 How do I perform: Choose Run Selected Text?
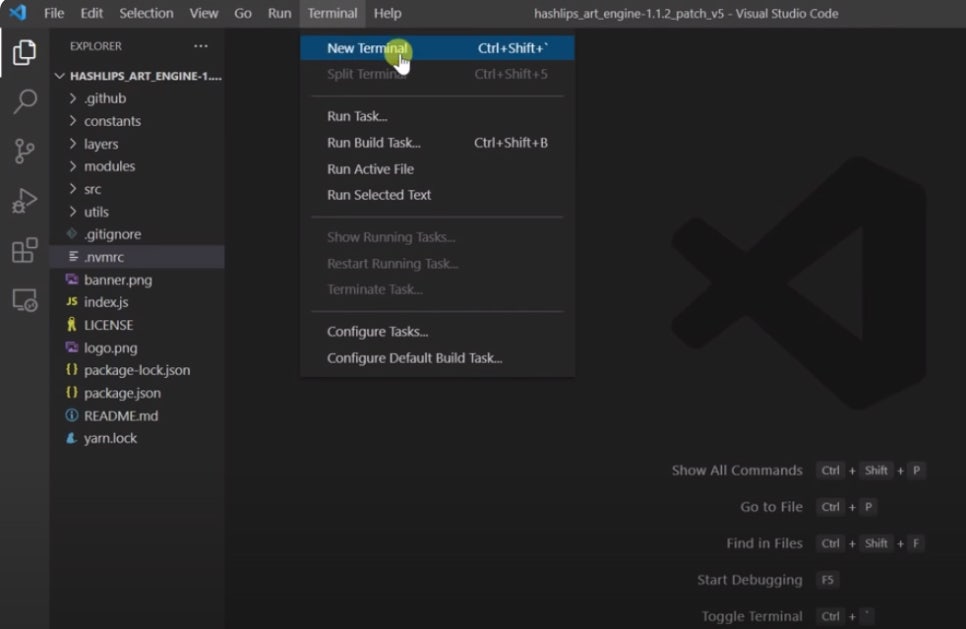pyautogui.click(x=437, y=195)
